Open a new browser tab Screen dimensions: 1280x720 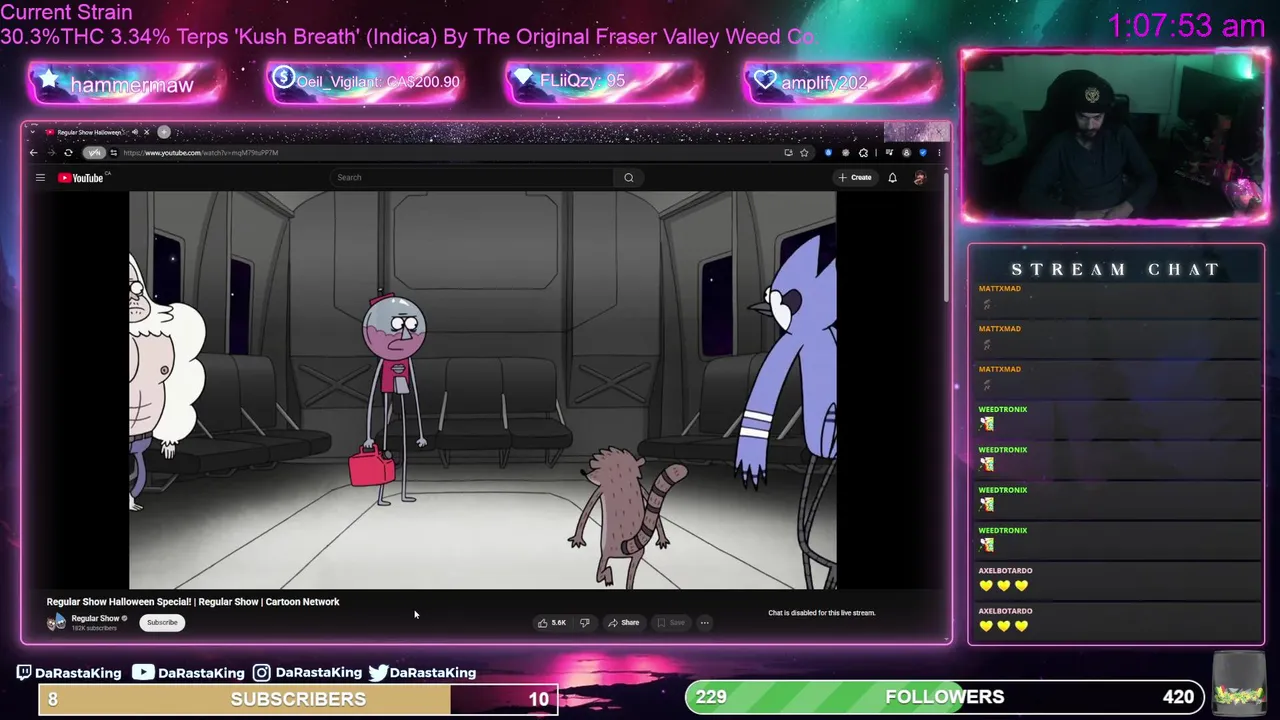tap(164, 132)
